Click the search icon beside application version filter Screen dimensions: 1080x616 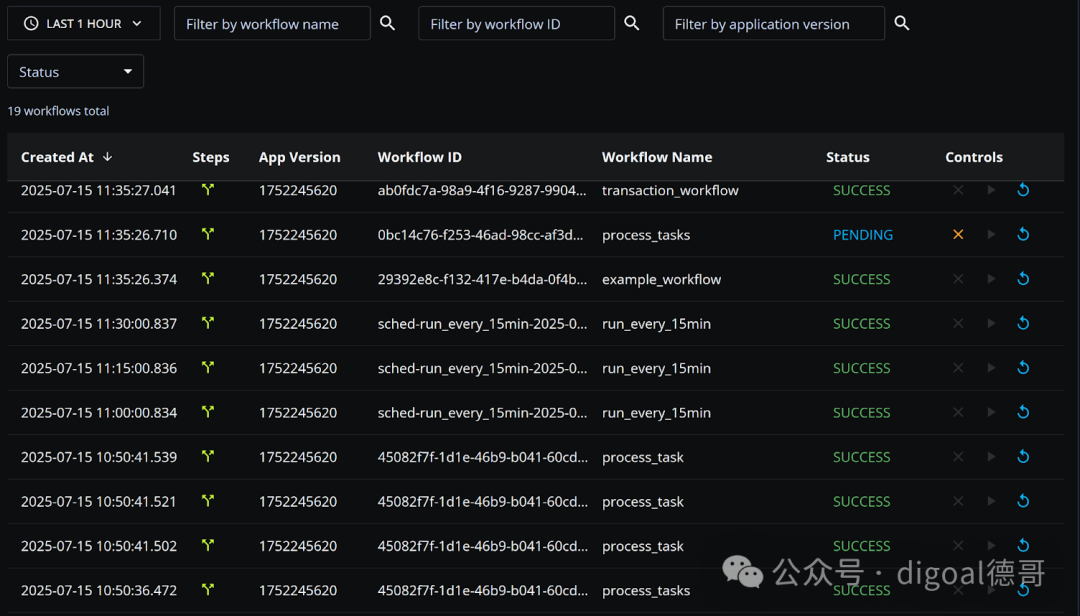click(902, 23)
